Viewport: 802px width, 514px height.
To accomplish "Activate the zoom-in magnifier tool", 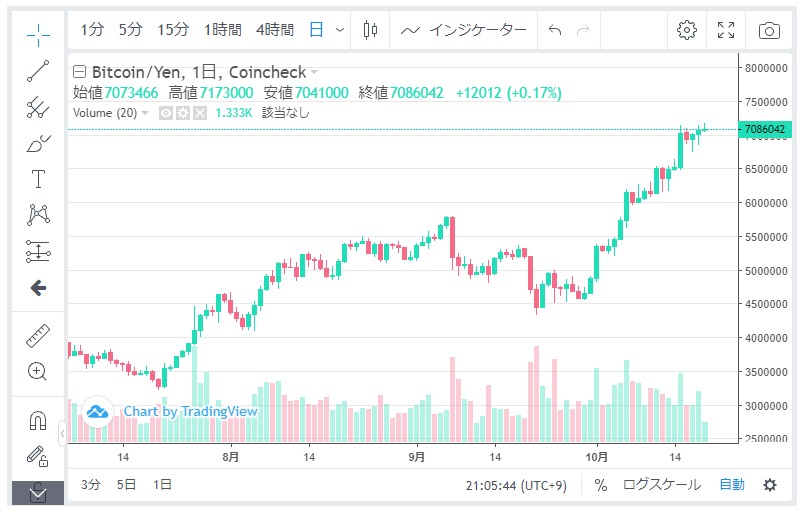I will [38, 372].
